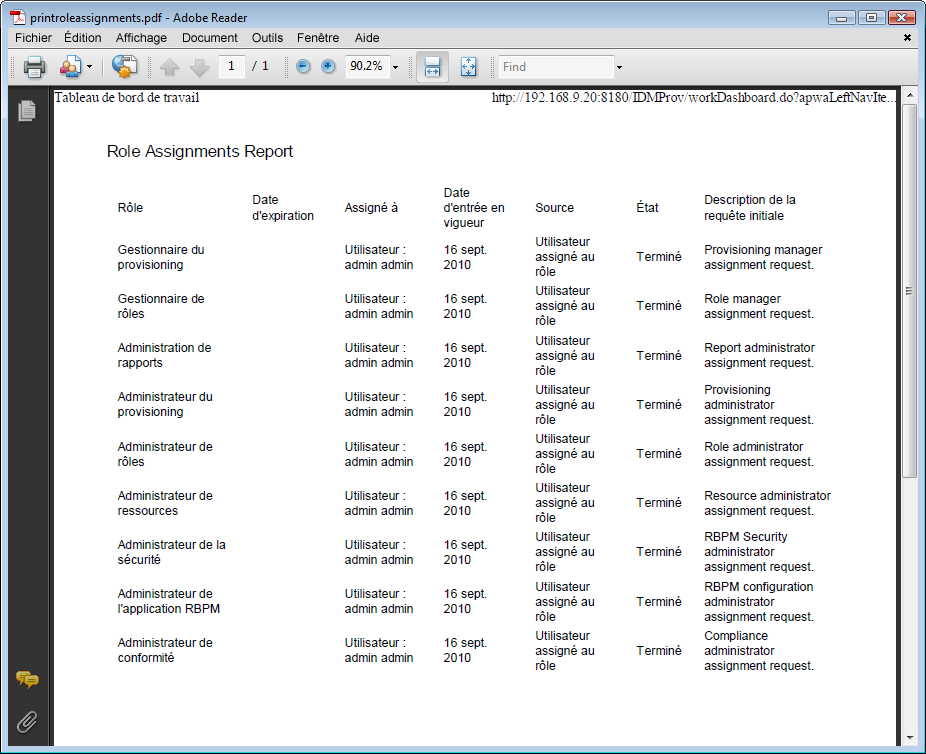Open the collaborate/share review icon
926x754 pixels.
coord(70,67)
